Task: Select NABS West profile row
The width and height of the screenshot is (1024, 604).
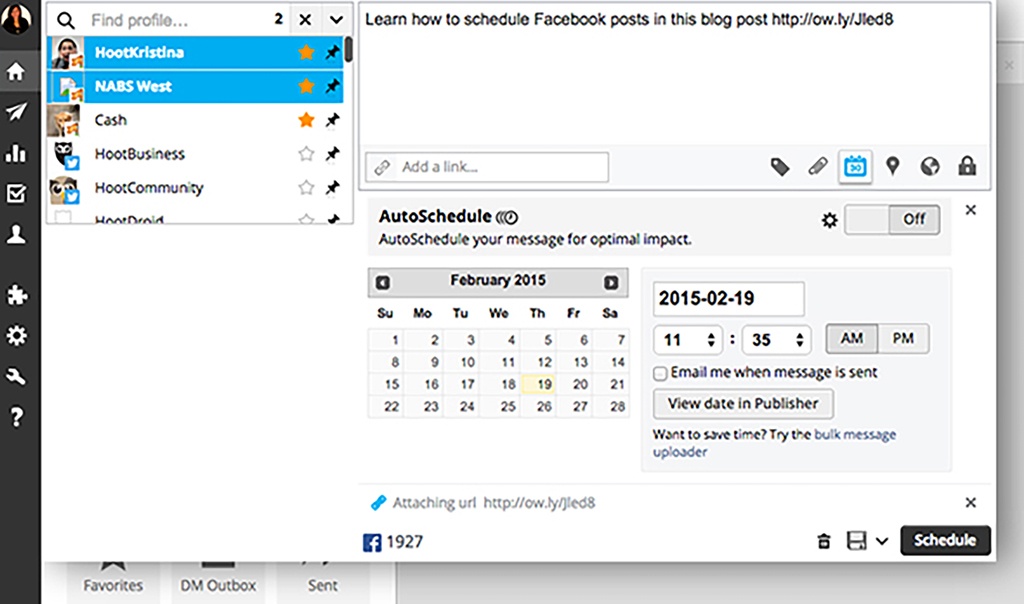Action: (x=195, y=86)
